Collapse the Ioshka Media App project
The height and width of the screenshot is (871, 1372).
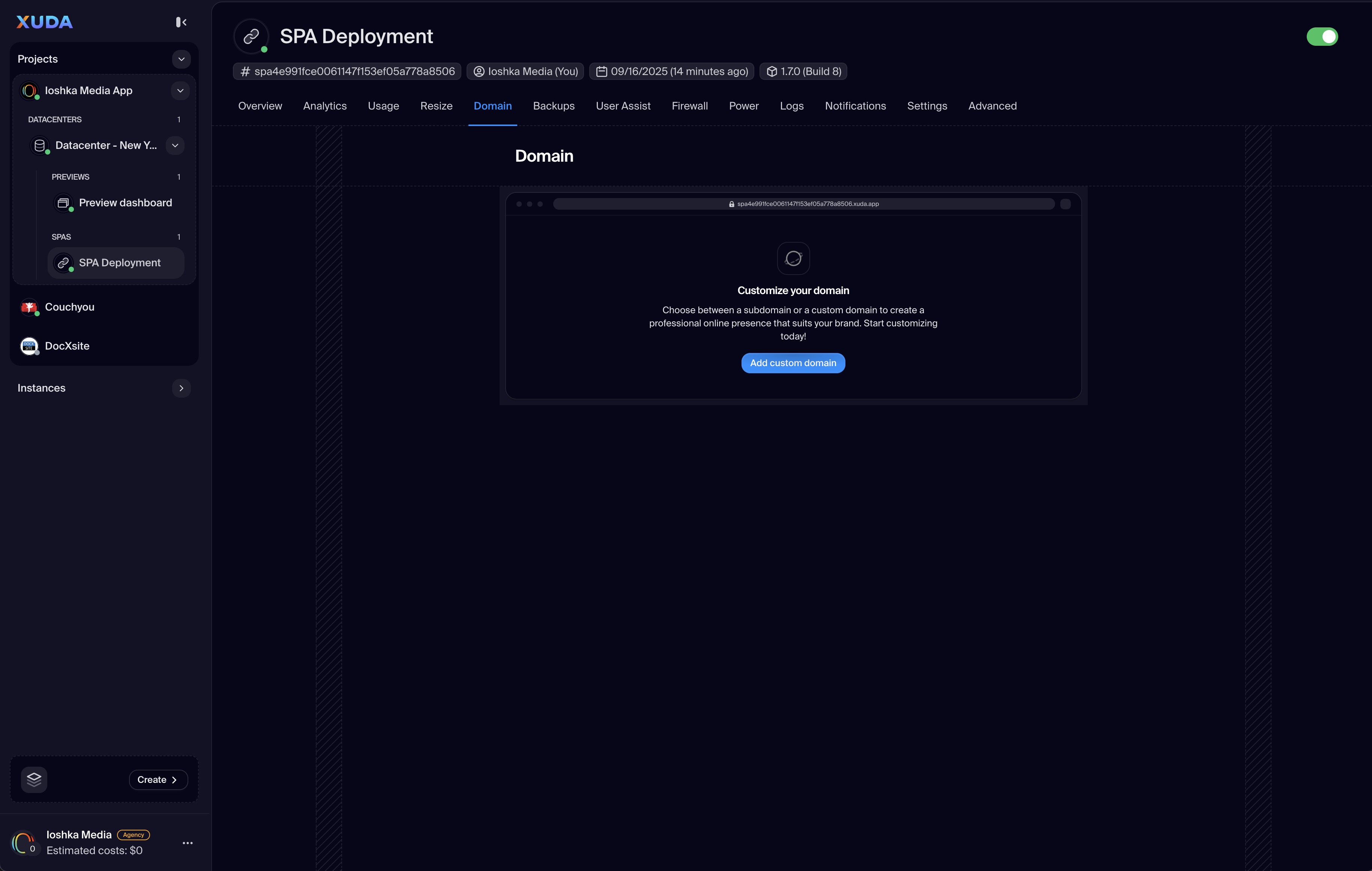pyautogui.click(x=180, y=90)
